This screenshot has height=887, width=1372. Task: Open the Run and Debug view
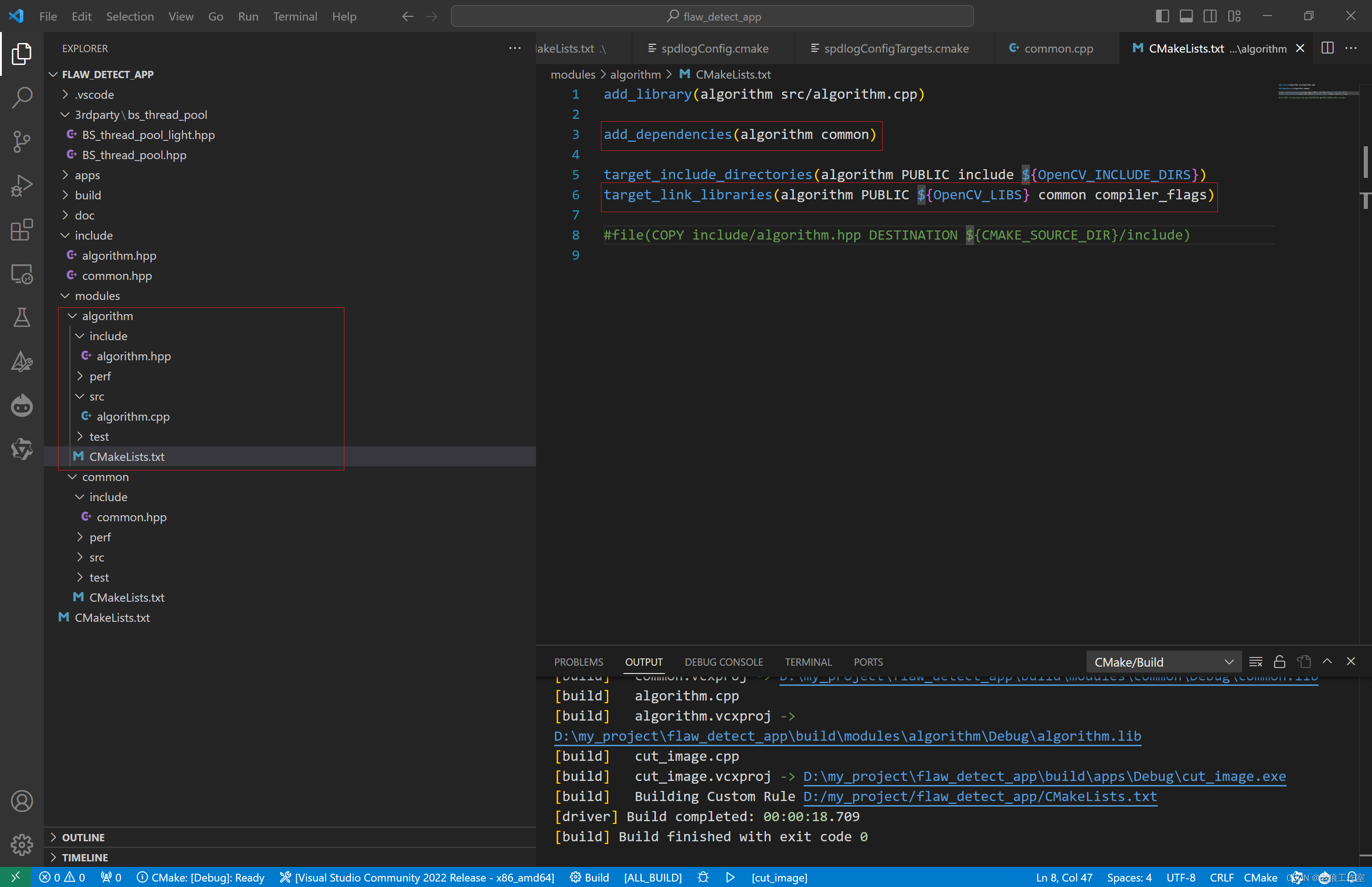21,186
